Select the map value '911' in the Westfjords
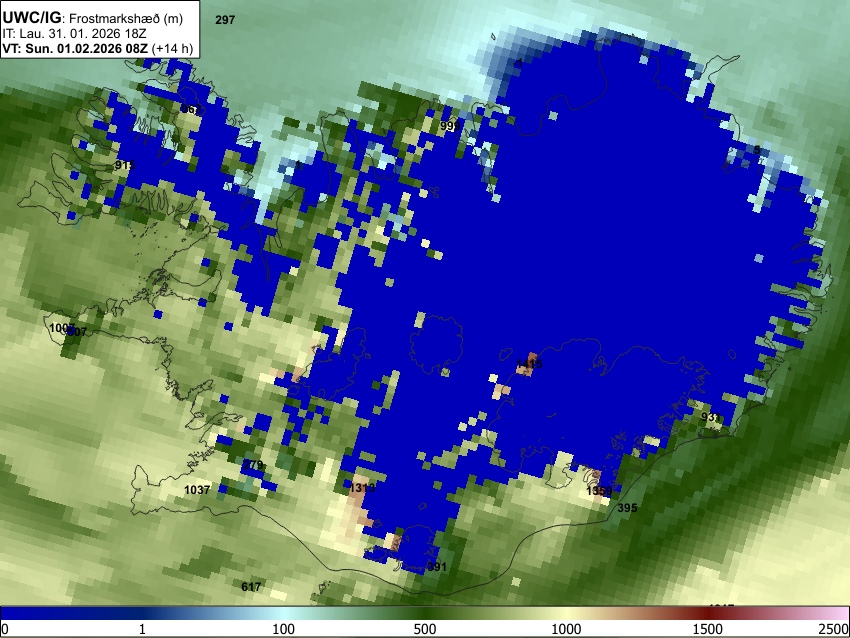Image resolution: width=850 pixels, height=638 pixels. (x=125, y=165)
